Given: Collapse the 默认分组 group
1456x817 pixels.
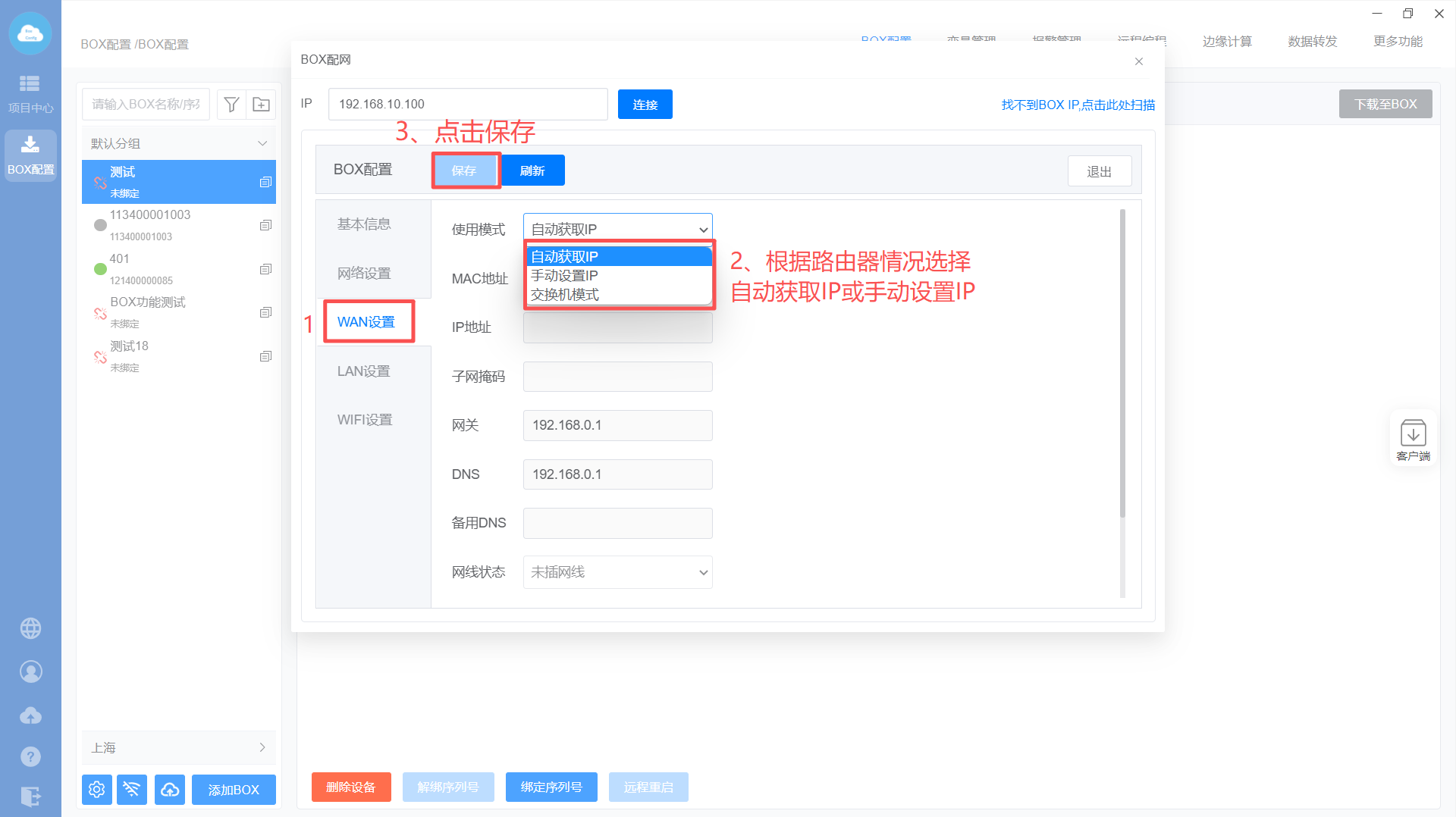Looking at the screenshot, I should [x=262, y=144].
